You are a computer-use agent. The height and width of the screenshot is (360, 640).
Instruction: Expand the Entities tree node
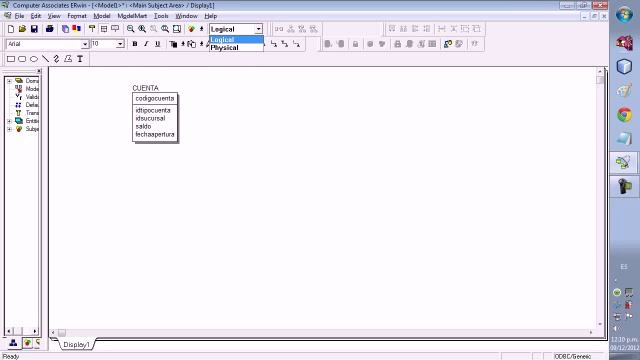pyautogui.click(x=9, y=121)
